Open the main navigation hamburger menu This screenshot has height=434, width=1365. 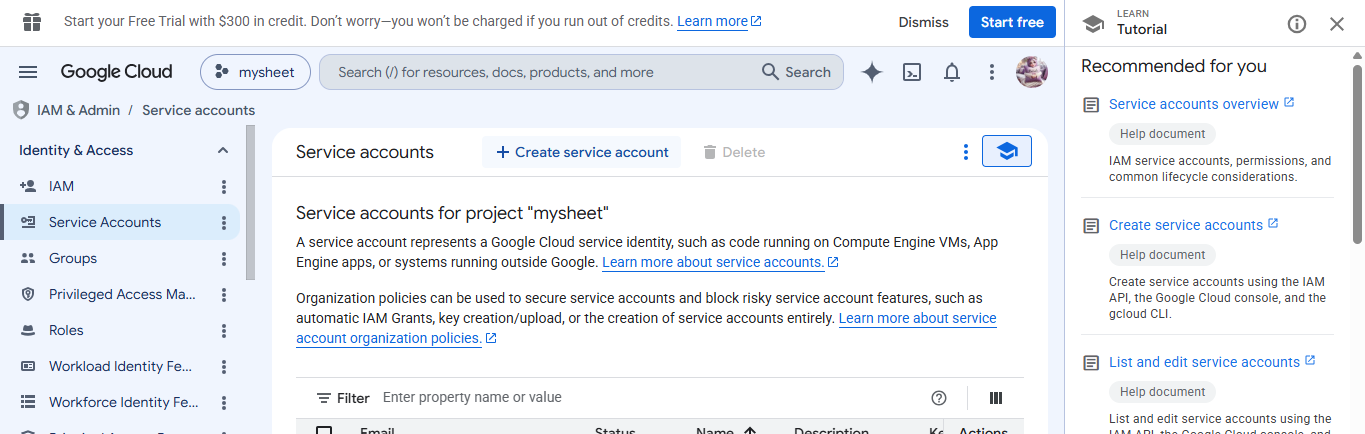(x=28, y=72)
